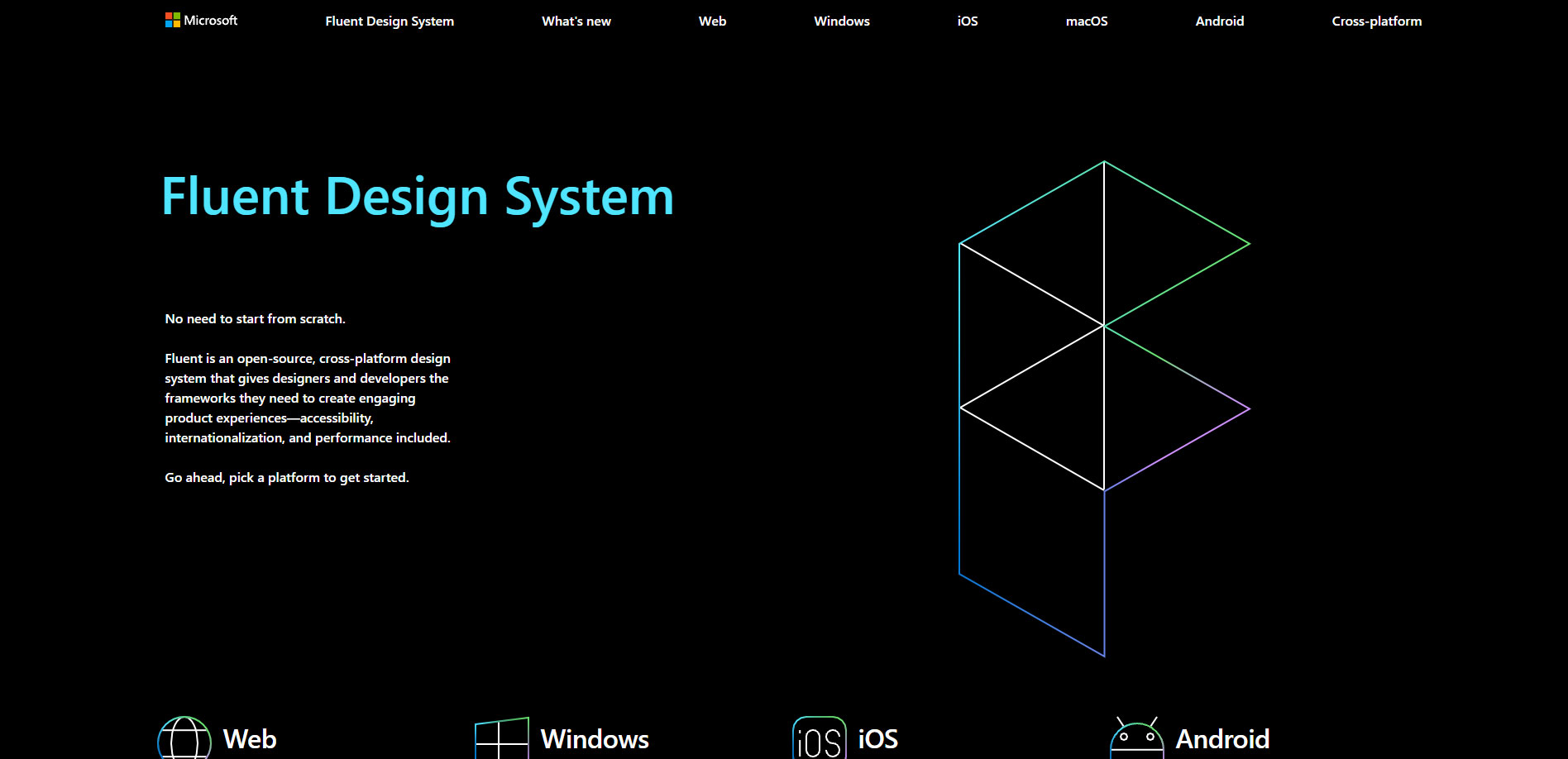Open the Fluent Design System nav link

[x=390, y=21]
